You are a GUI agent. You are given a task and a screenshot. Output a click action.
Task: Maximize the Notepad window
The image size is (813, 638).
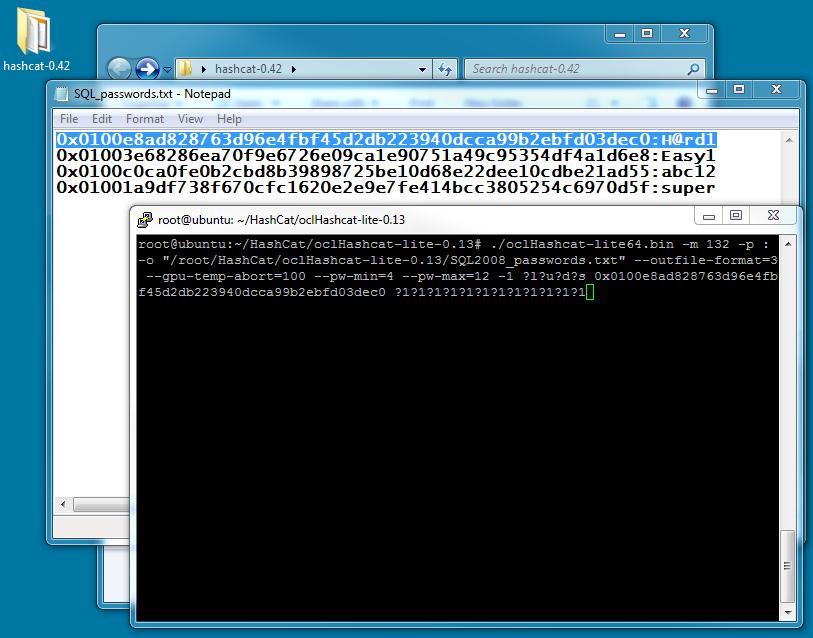[x=739, y=90]
